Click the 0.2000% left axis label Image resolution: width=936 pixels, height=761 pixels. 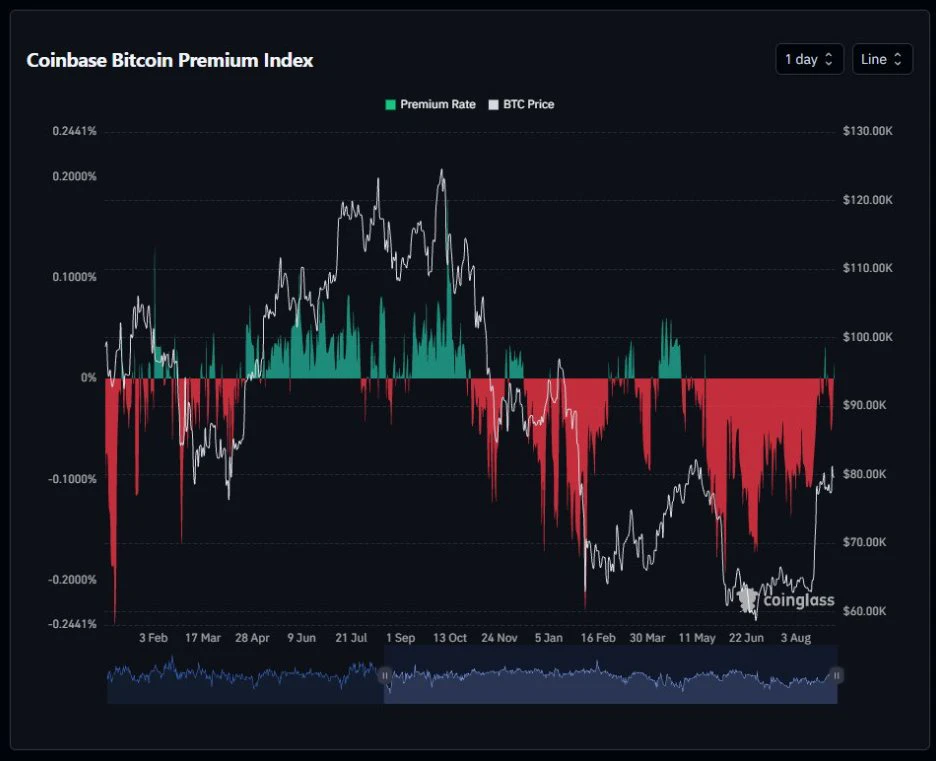74,176
